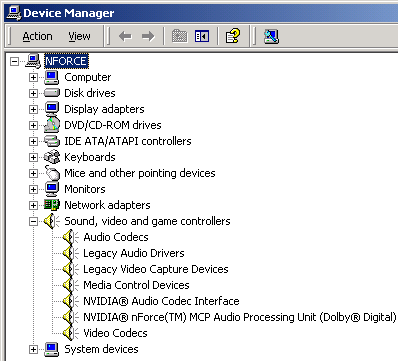Click the Video Codecs speaker icon
The width and height of the screenshot is (398, 361).
71,333
